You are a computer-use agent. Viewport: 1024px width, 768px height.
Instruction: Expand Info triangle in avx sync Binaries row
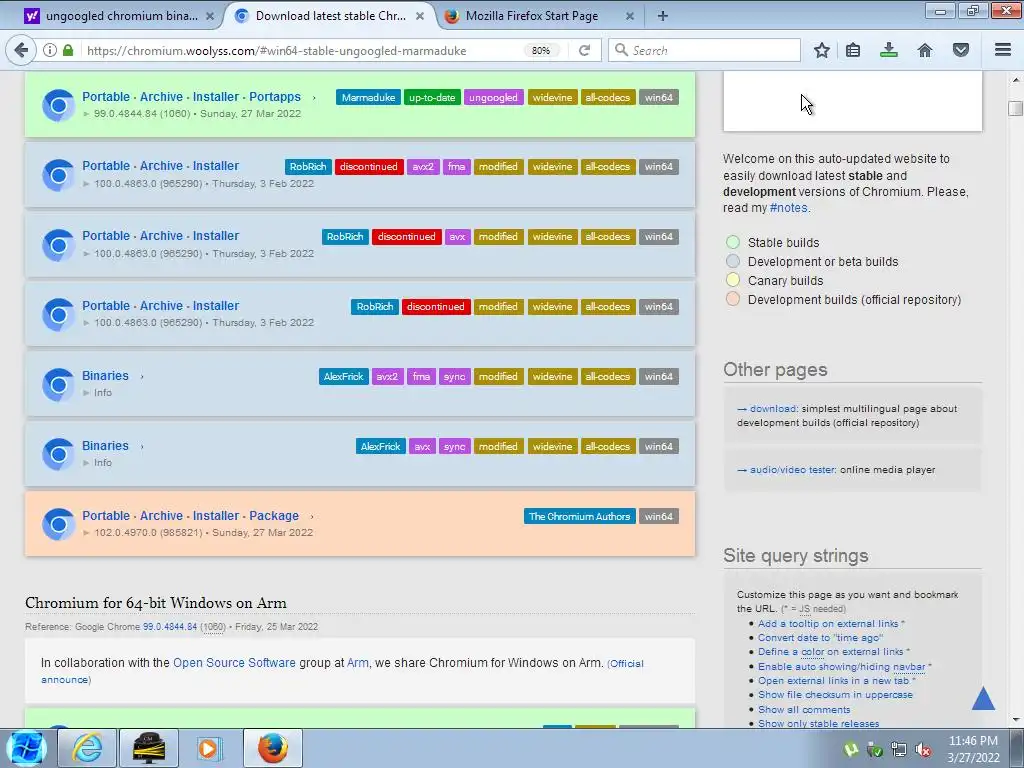tap(86, 462)
